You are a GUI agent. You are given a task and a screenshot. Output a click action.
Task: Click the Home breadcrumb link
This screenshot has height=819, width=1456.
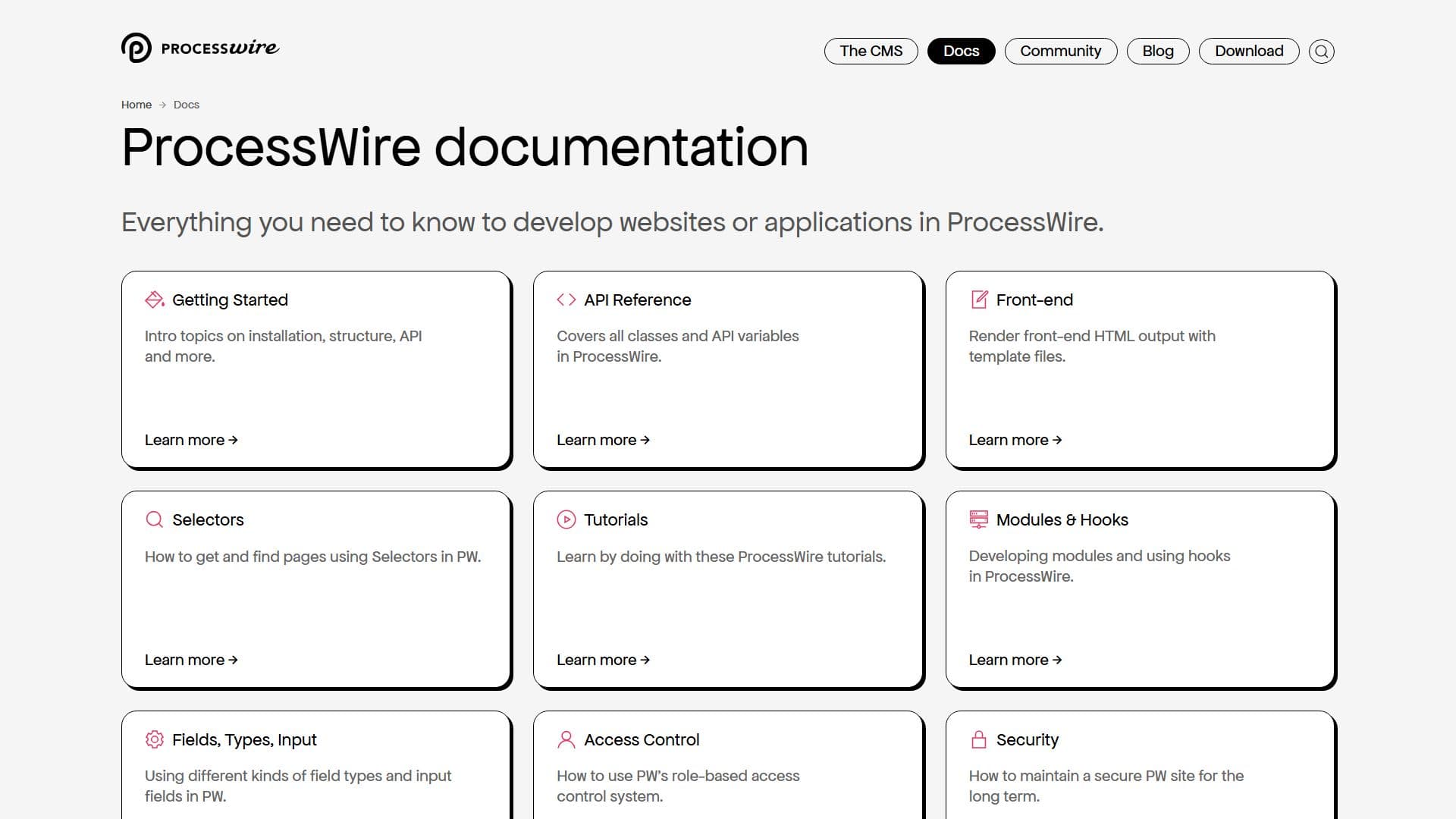[x=136, y=105]
